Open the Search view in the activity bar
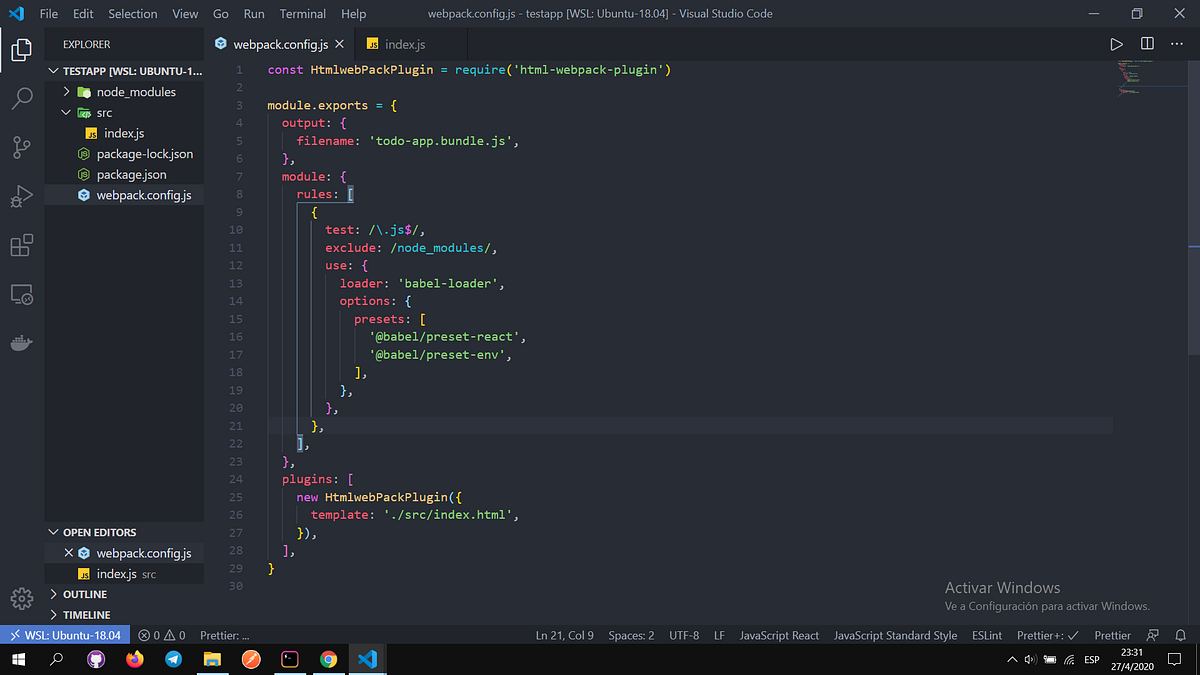 tap(22, 98)
